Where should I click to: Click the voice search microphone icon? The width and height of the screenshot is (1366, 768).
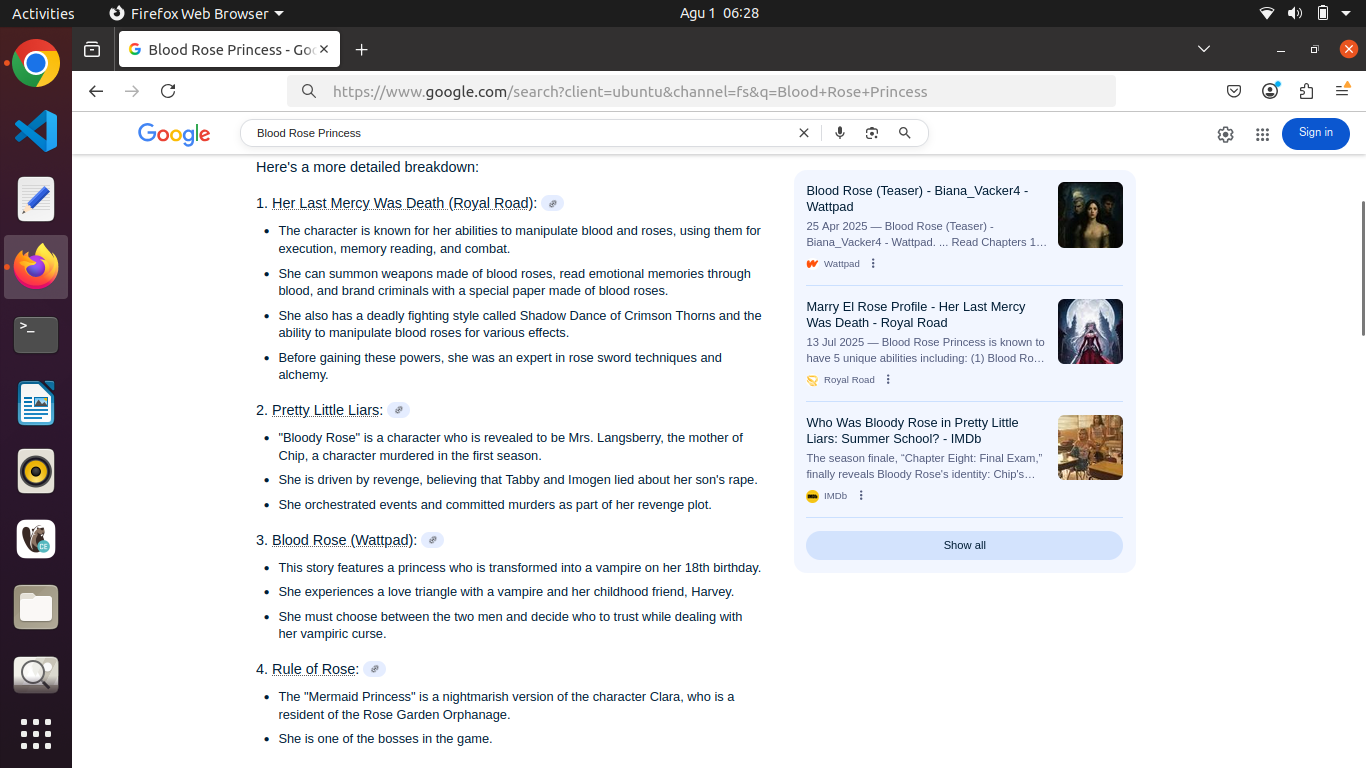[x=840, y=133]
